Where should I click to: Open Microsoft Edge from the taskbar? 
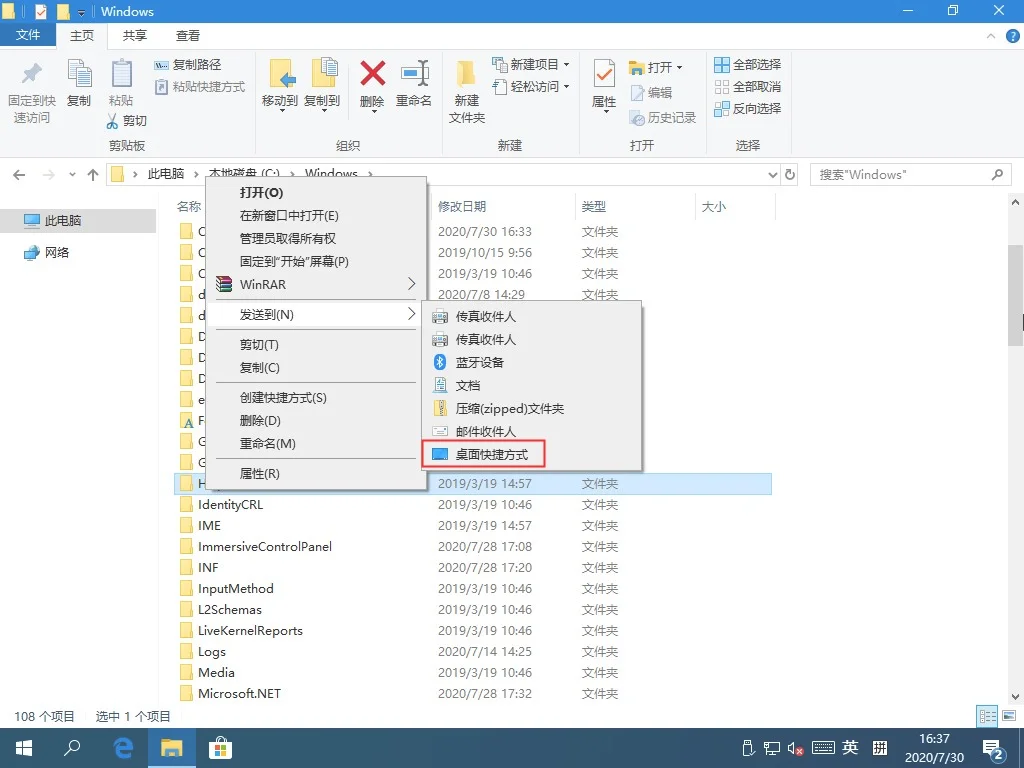[x=123, y=748]
